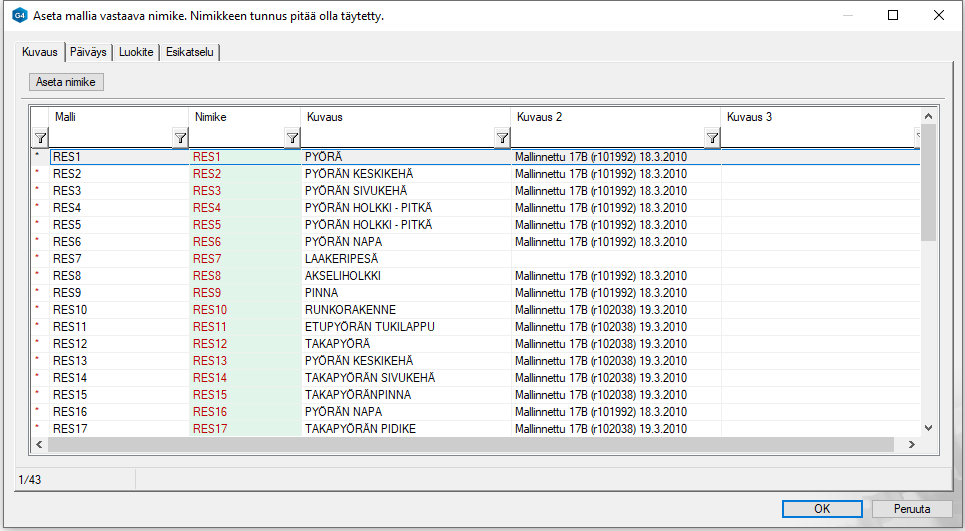Confirm with the OK button
The image size is (965, 531).
tap(821, 508)
